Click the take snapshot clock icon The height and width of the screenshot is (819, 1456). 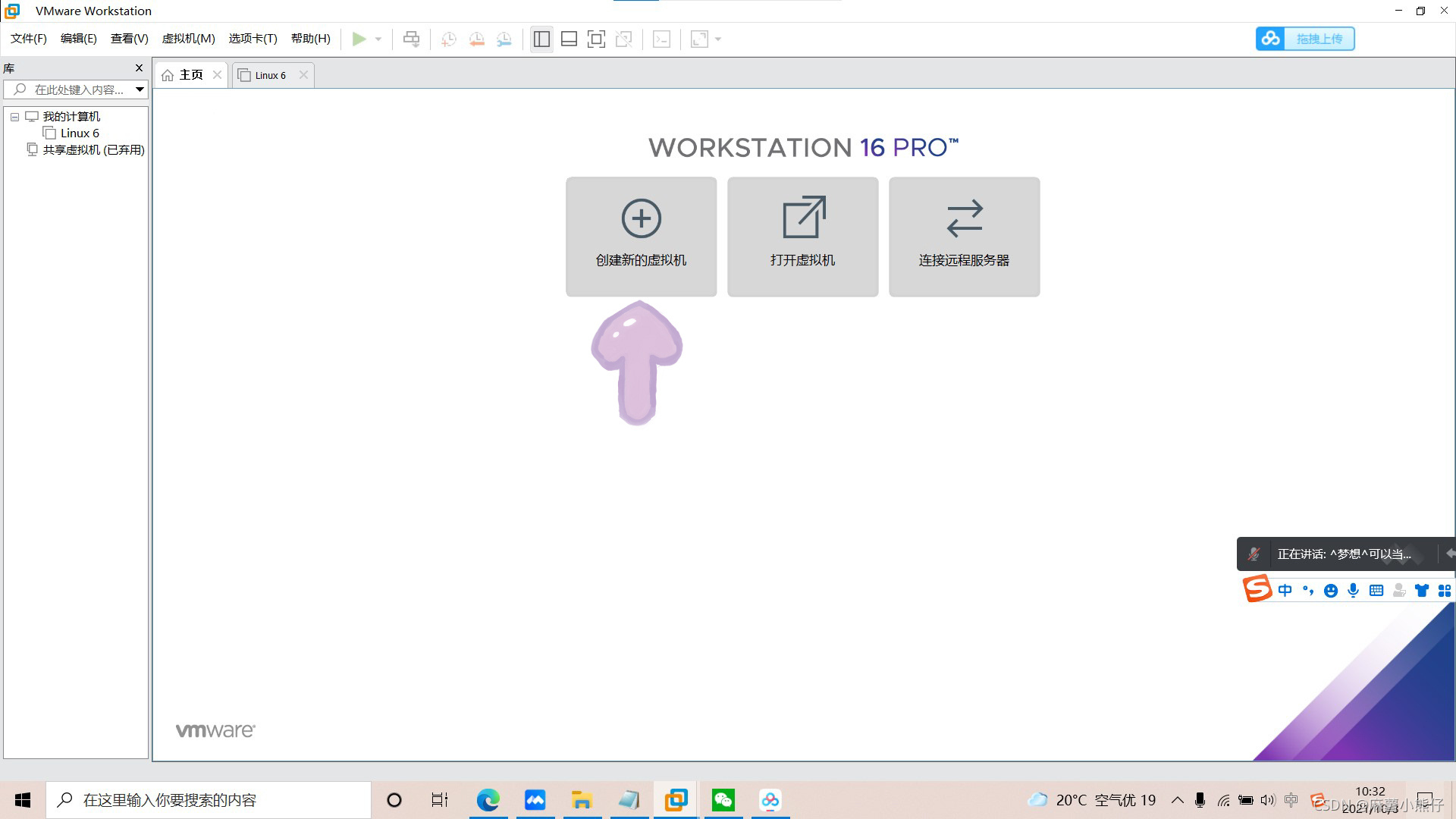(x=448, y=39)
